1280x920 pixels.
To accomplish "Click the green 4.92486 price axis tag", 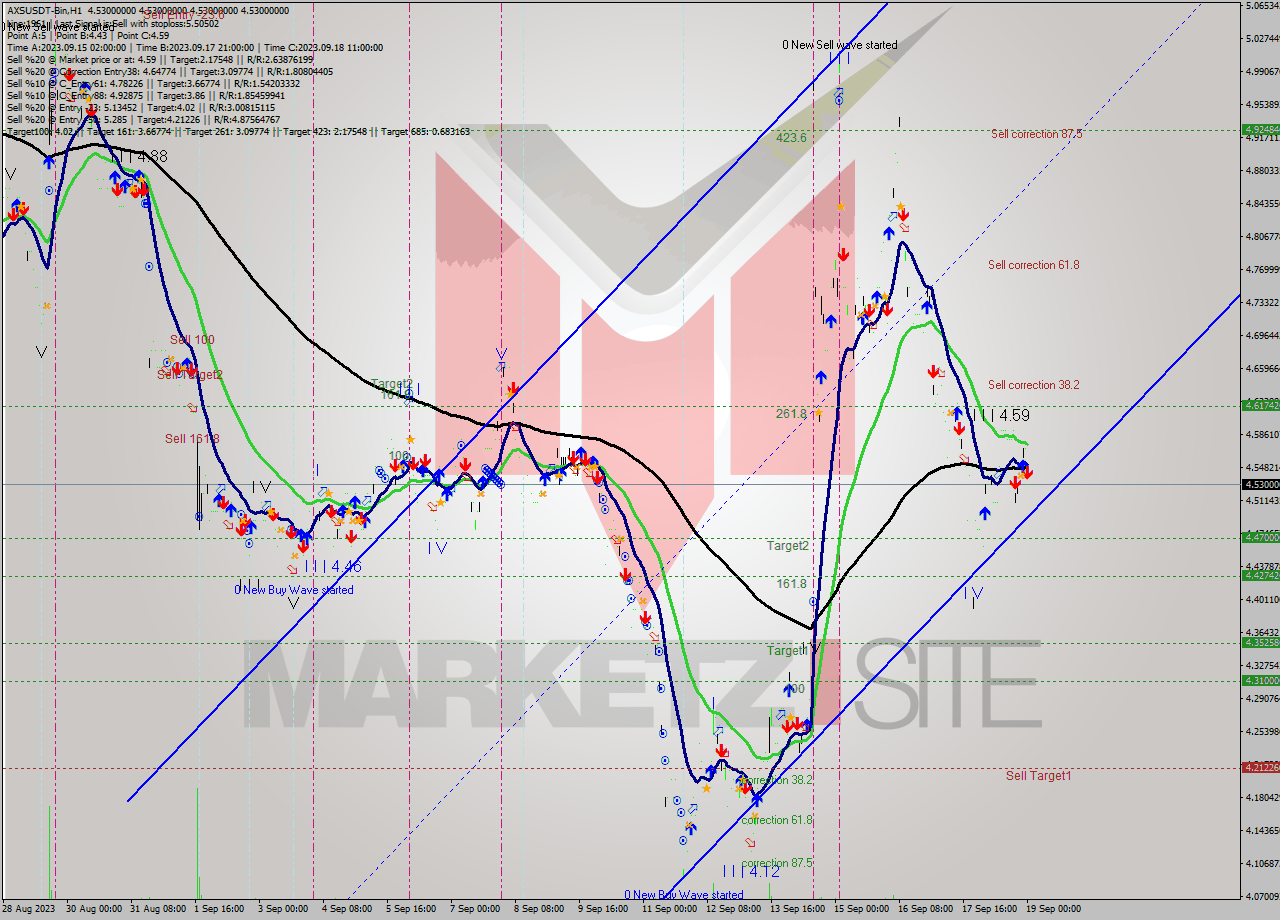I will 1259,129.
